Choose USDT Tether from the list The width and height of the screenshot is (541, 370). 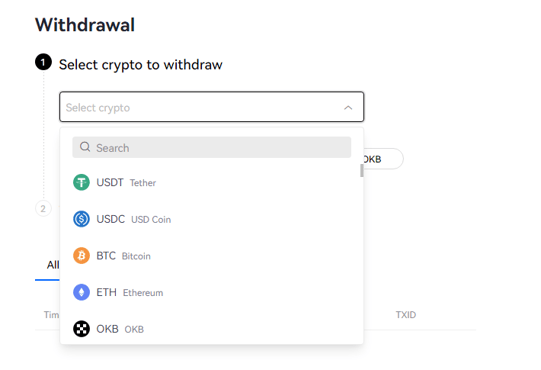(x=212, y=182)
